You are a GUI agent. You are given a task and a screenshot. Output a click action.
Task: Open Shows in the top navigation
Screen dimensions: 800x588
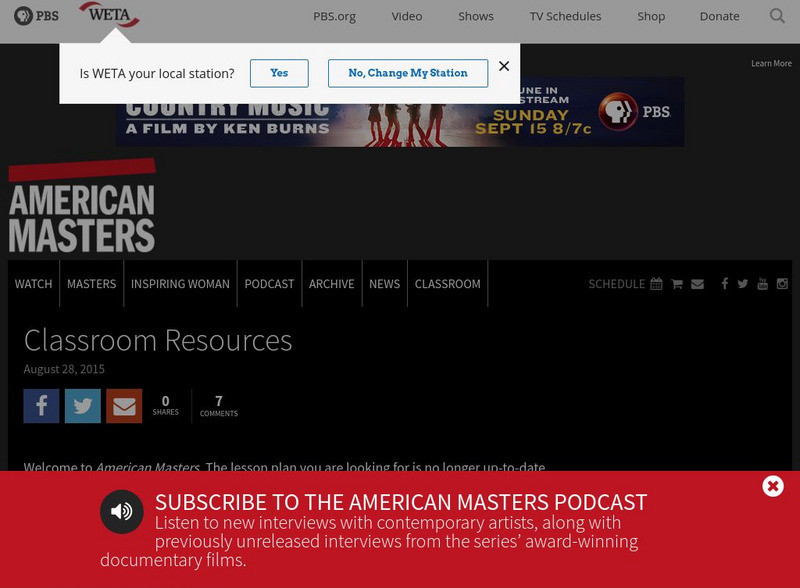point(476,16)
